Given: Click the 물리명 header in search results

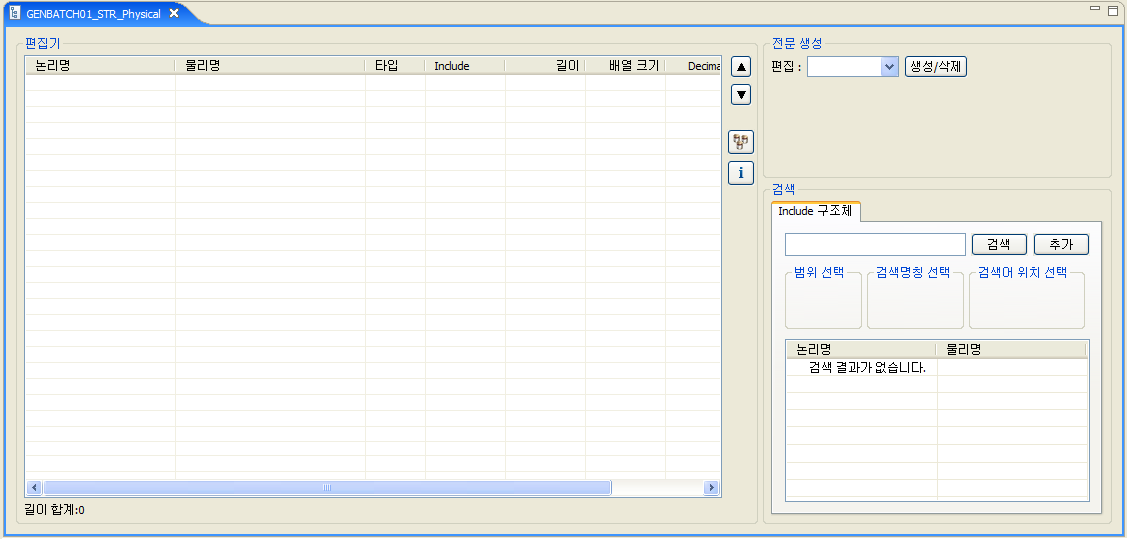Looking at the screenshot, I should [x=1012, y=349].
